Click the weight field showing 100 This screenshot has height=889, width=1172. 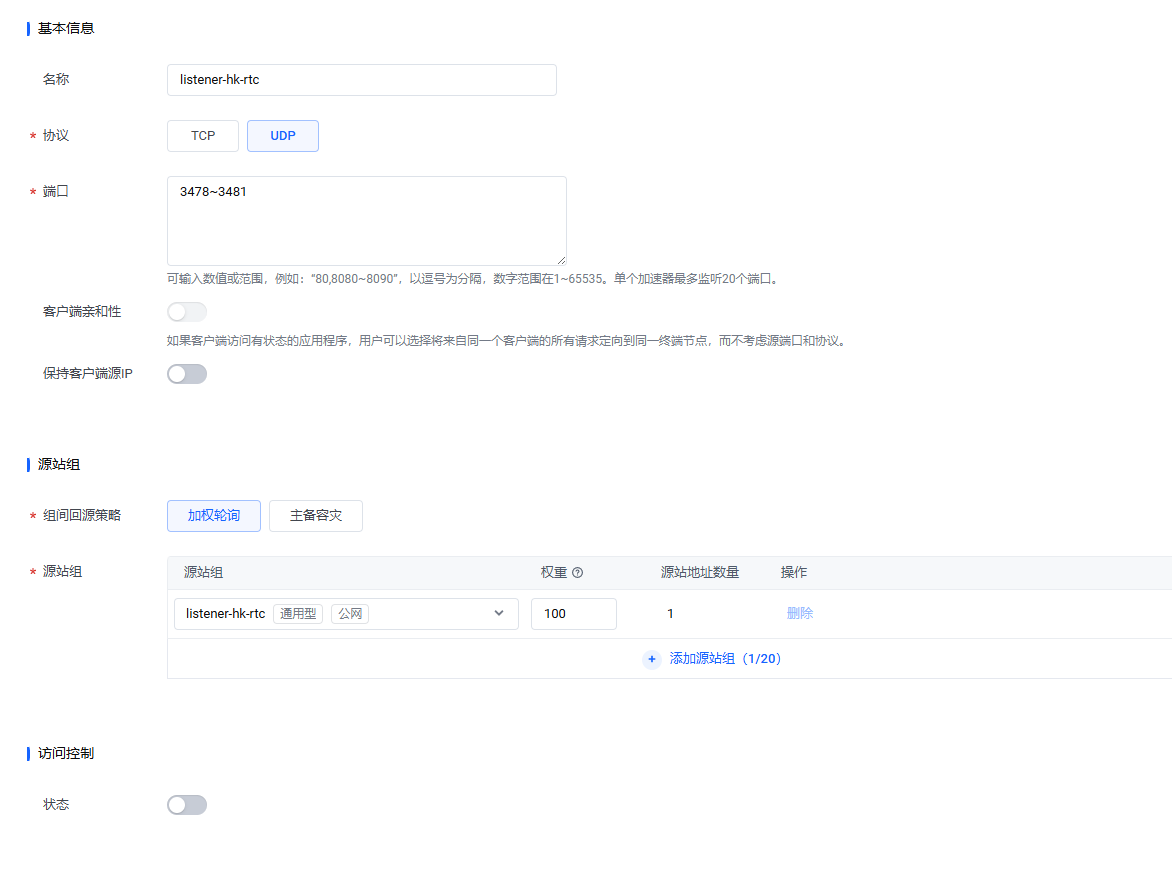tap(573, 614)
